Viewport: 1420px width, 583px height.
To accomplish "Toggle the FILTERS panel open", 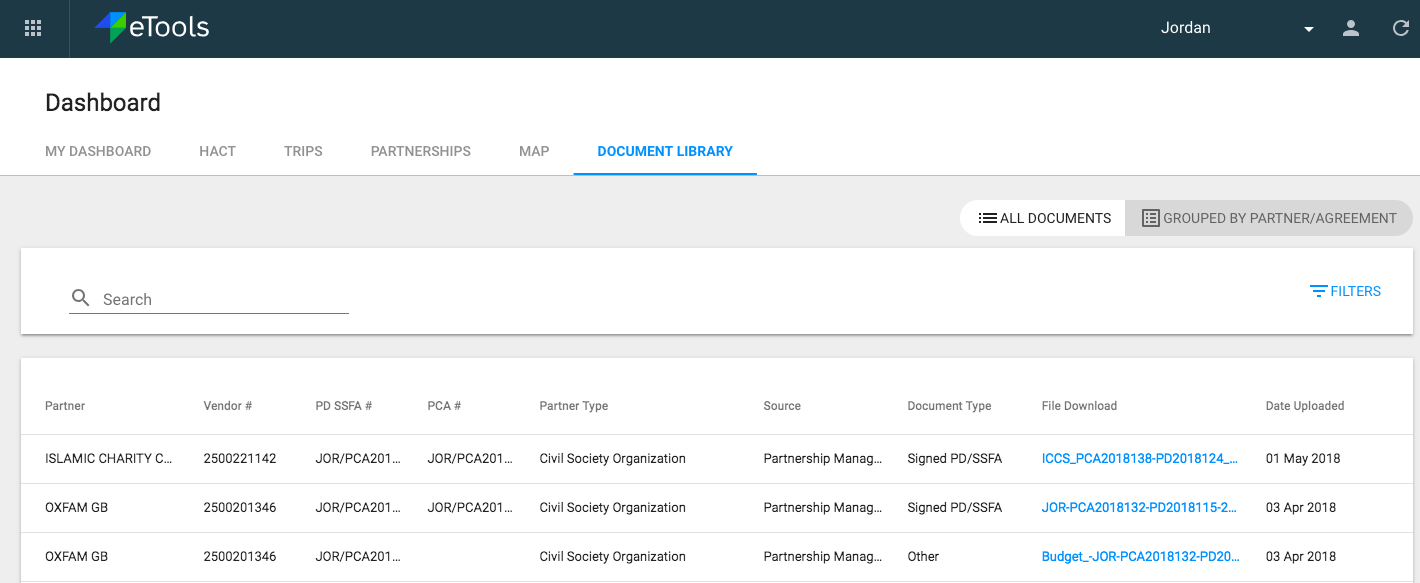I will [x=1345, y=291].
